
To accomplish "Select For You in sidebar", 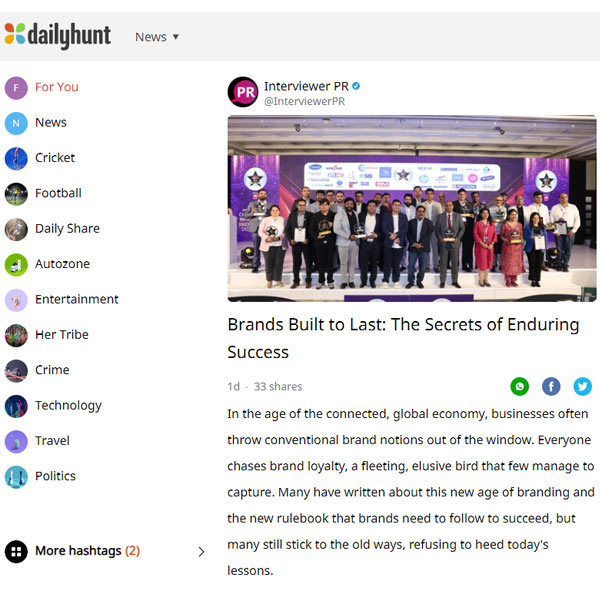I will pos(57,87).
